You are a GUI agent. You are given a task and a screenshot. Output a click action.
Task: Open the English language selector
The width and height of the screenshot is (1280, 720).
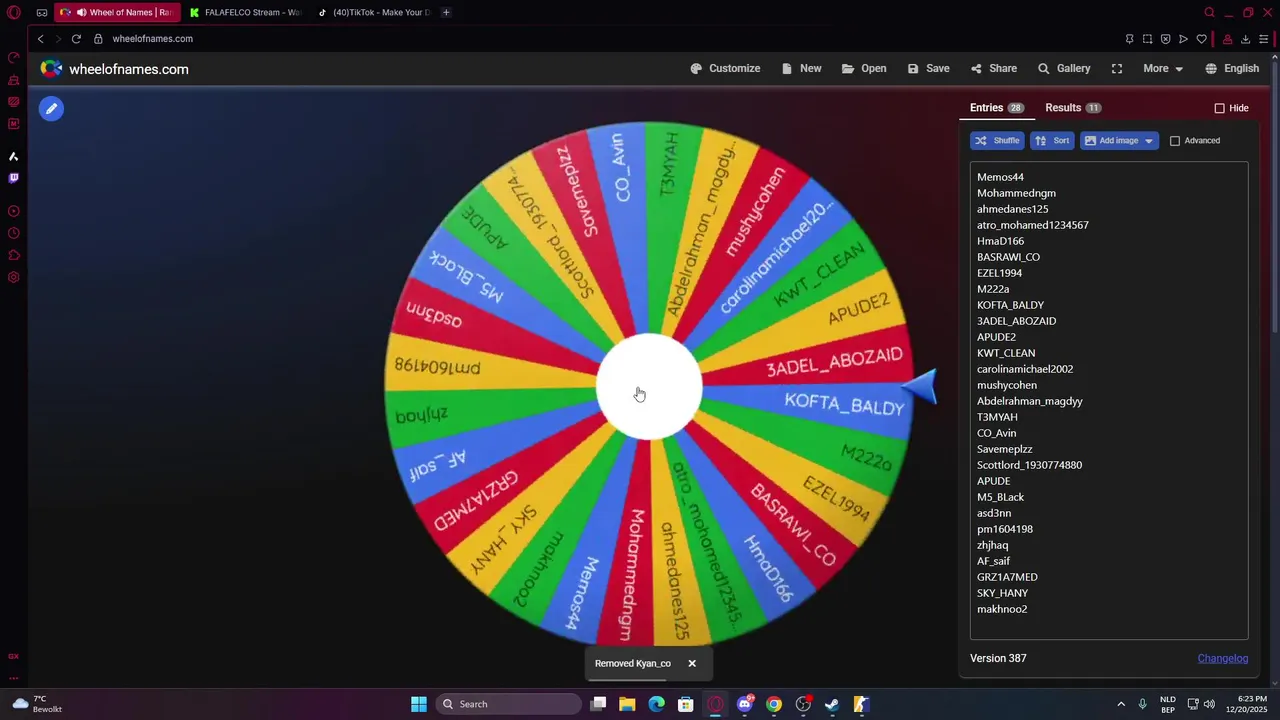point(1232,68)
